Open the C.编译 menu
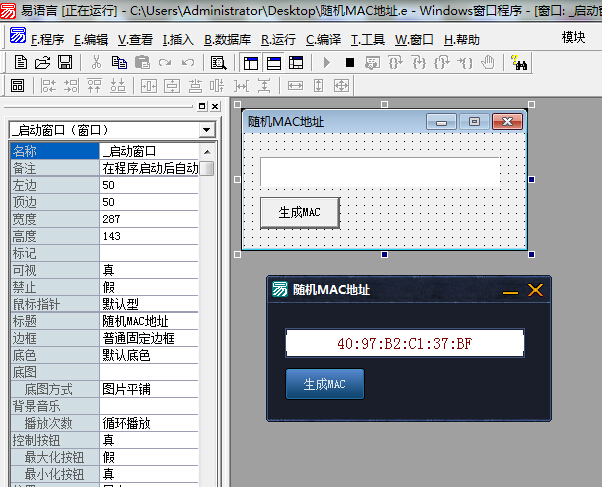Image resolution: width=602 pixels, height=487 pixels. coord(323,40)
